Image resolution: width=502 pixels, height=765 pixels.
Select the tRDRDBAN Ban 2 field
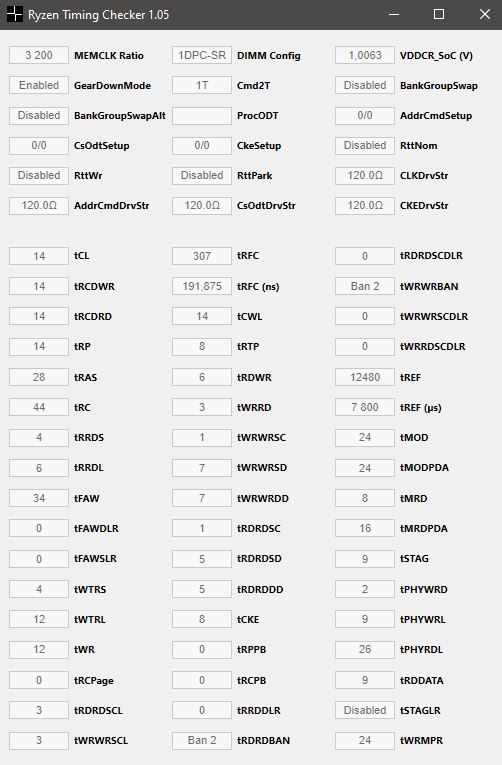(202, 740)
